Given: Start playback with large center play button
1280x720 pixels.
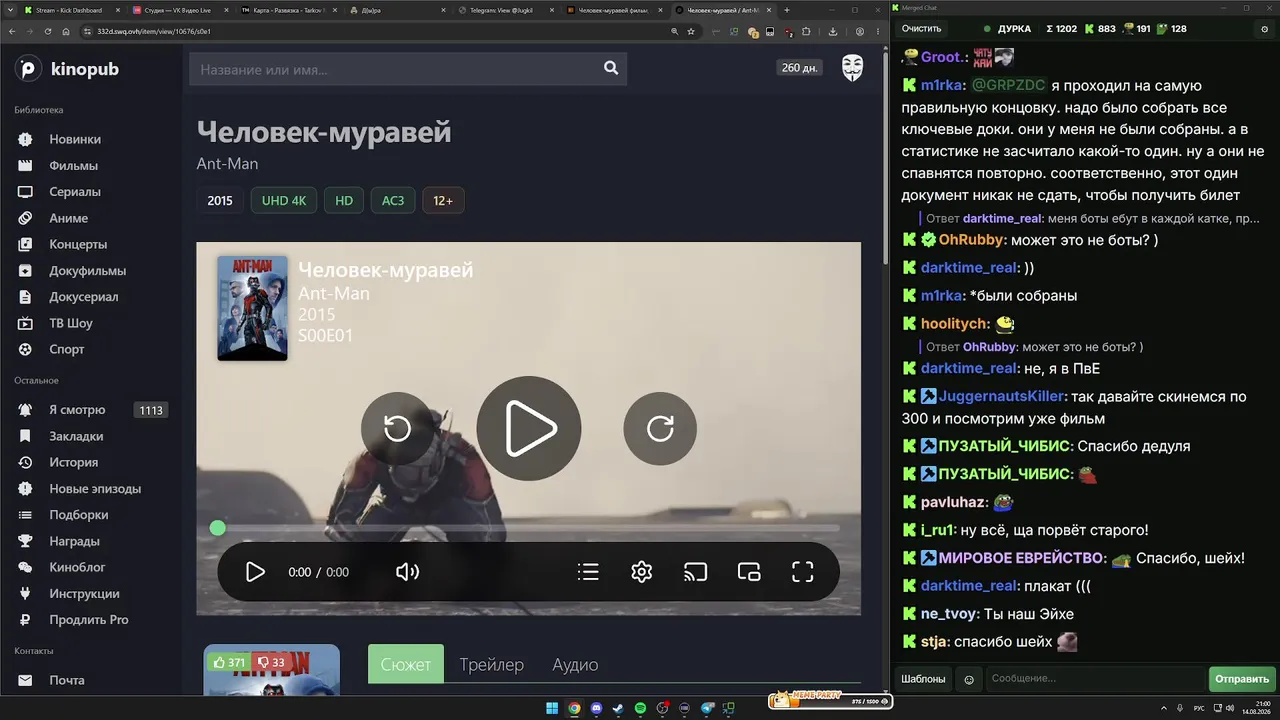Looking at the screenshot, I should [x=529, y=428].
